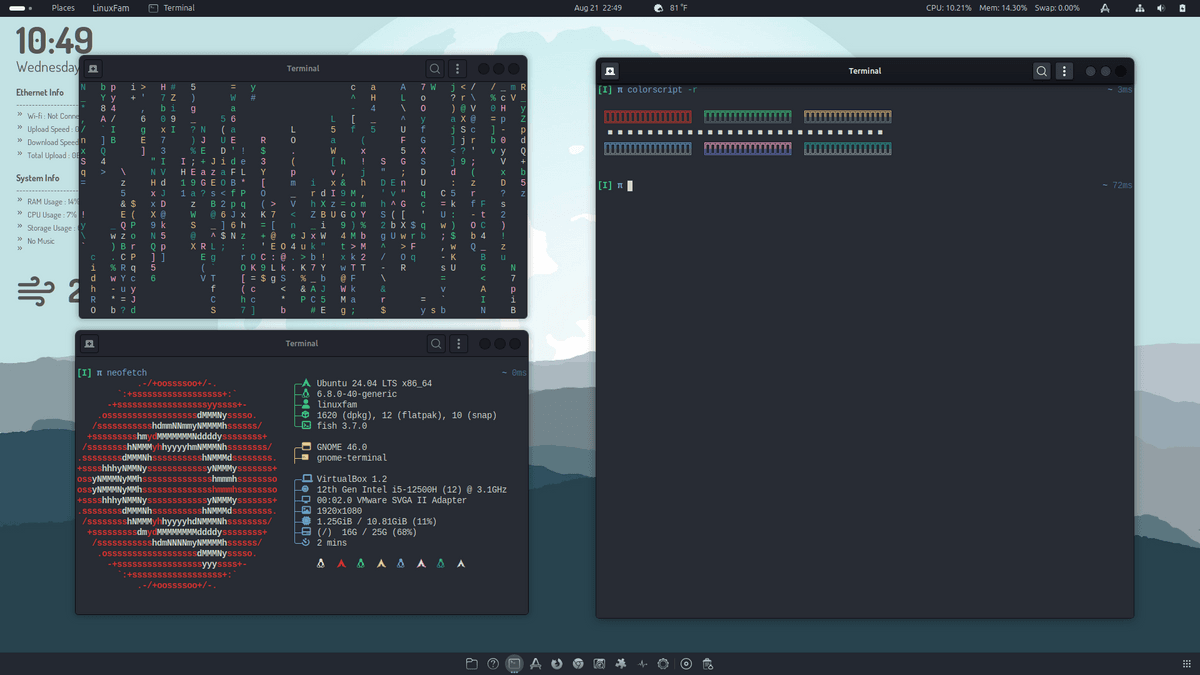Click new tab icon in colorscript terminal
The image size is (1200, 675).
(x=610, y=71)
